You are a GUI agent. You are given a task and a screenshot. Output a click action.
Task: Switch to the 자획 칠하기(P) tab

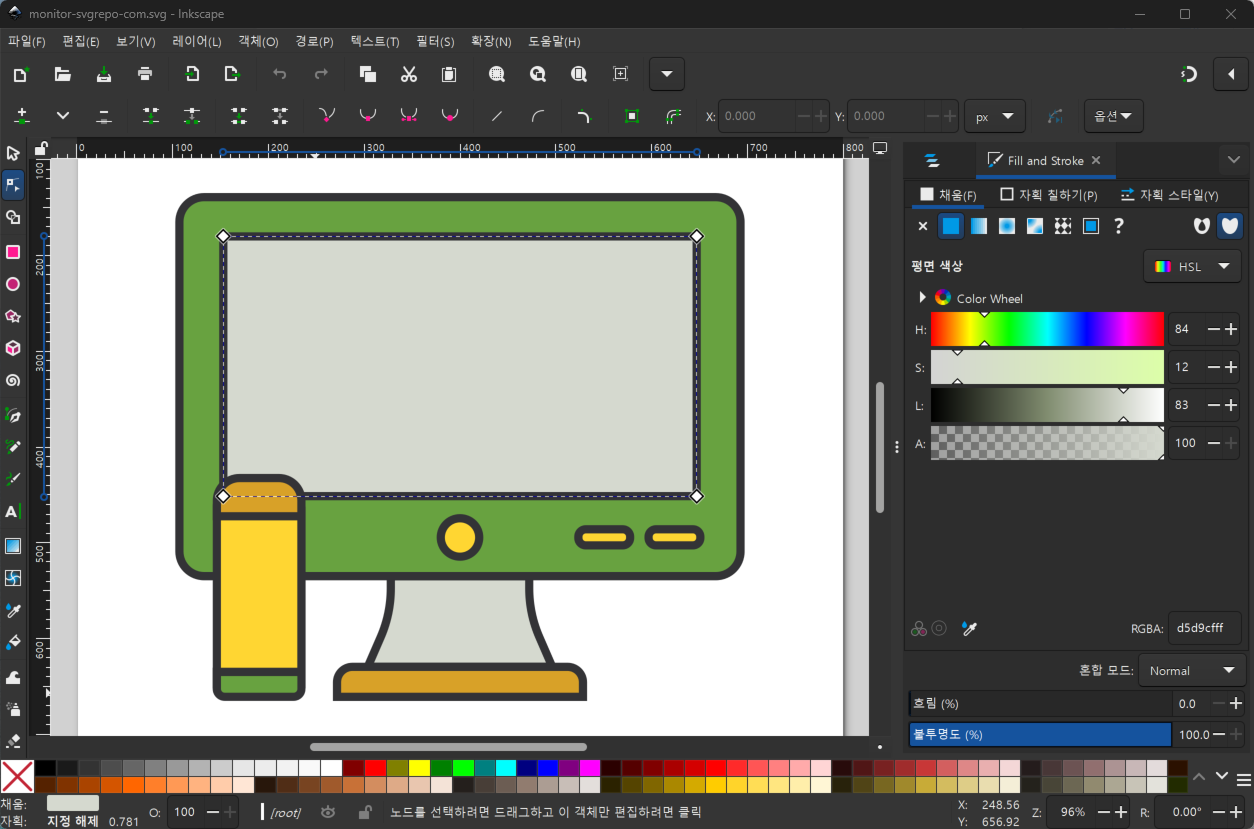point(1049,195)
